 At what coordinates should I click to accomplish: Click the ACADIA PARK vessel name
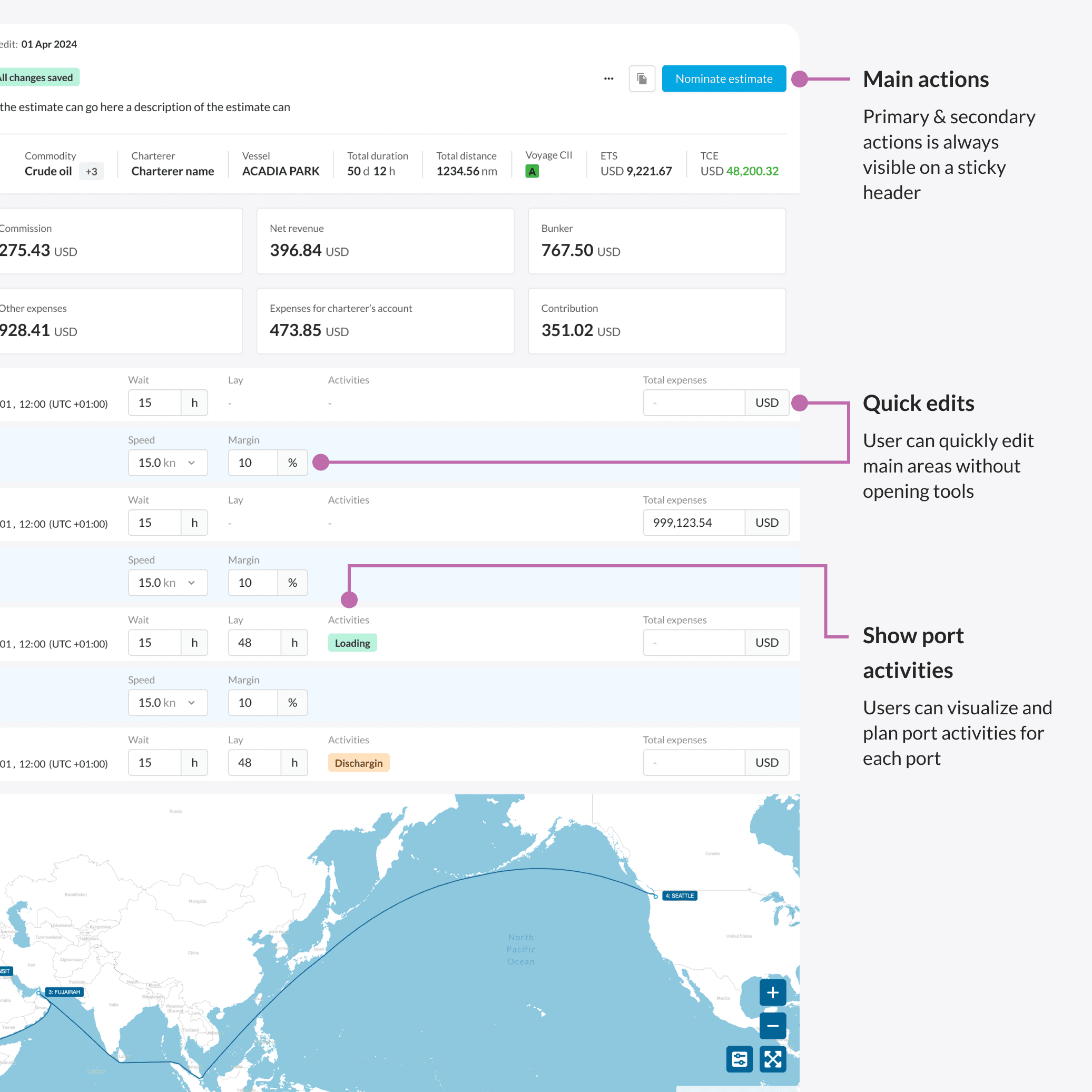(281, 171)
